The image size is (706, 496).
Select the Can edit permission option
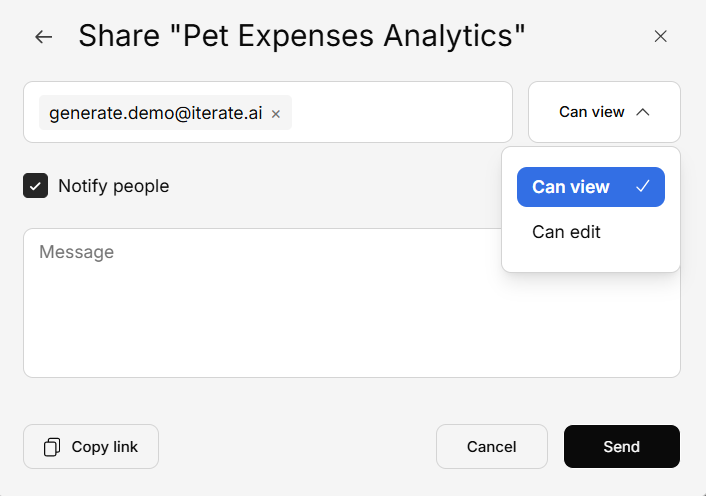pyautogui.click(x=567, y=232)
